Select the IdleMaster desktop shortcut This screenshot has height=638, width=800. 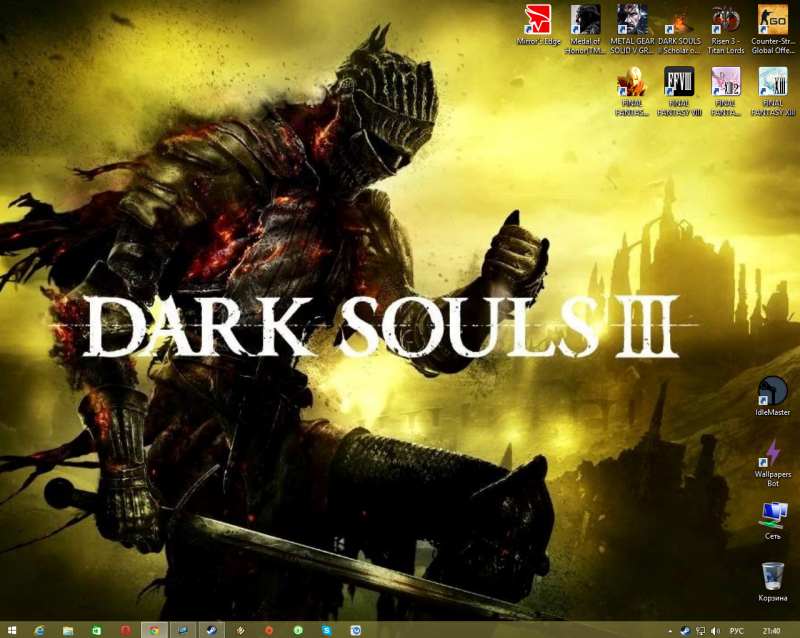(772, 397)
